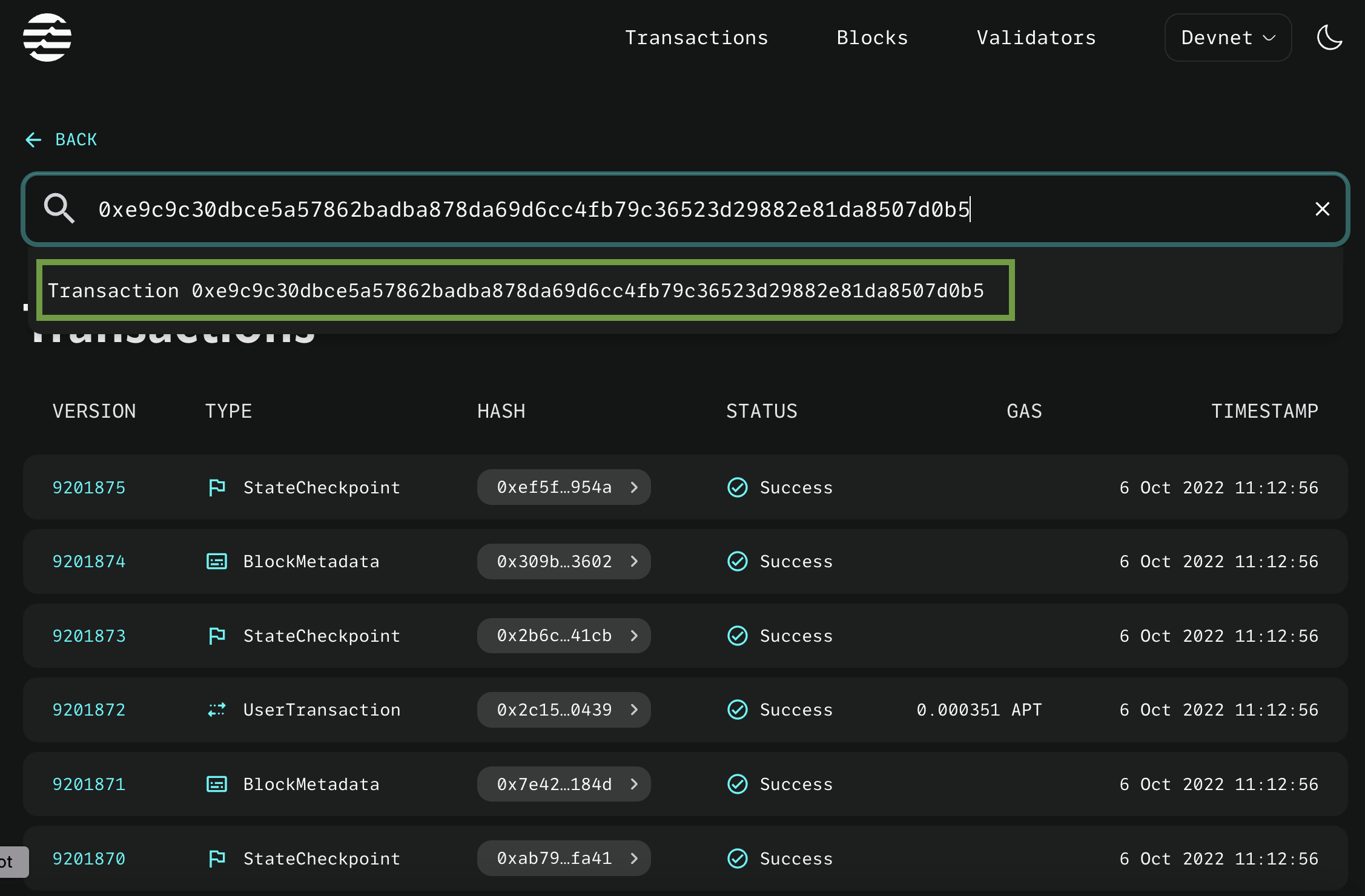Expand the 0x2c15...0439 hash chevron
Image resolution: width=1365 pixels, height=896 pixels.
tap(633, 710)
